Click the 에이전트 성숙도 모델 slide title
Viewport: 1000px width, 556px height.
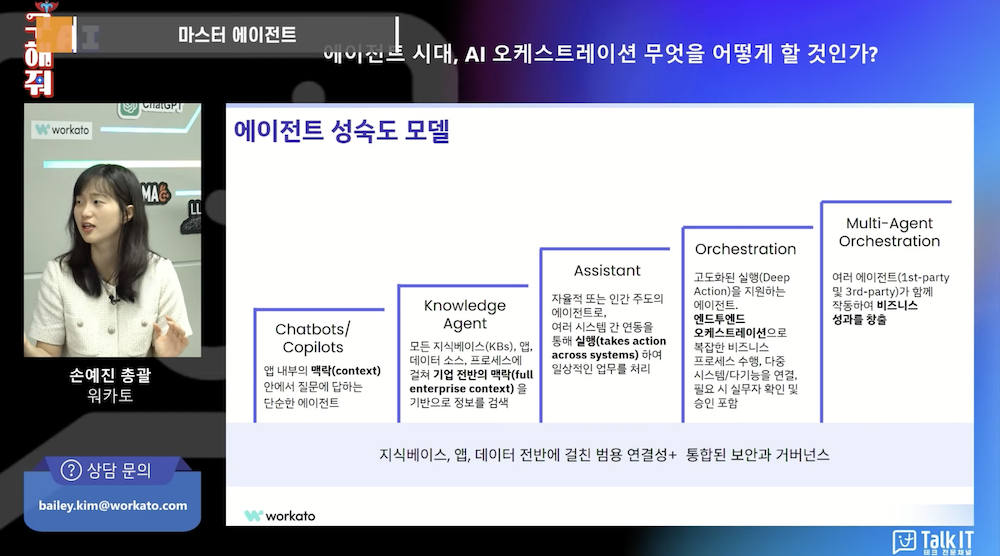tap(341, 131)
